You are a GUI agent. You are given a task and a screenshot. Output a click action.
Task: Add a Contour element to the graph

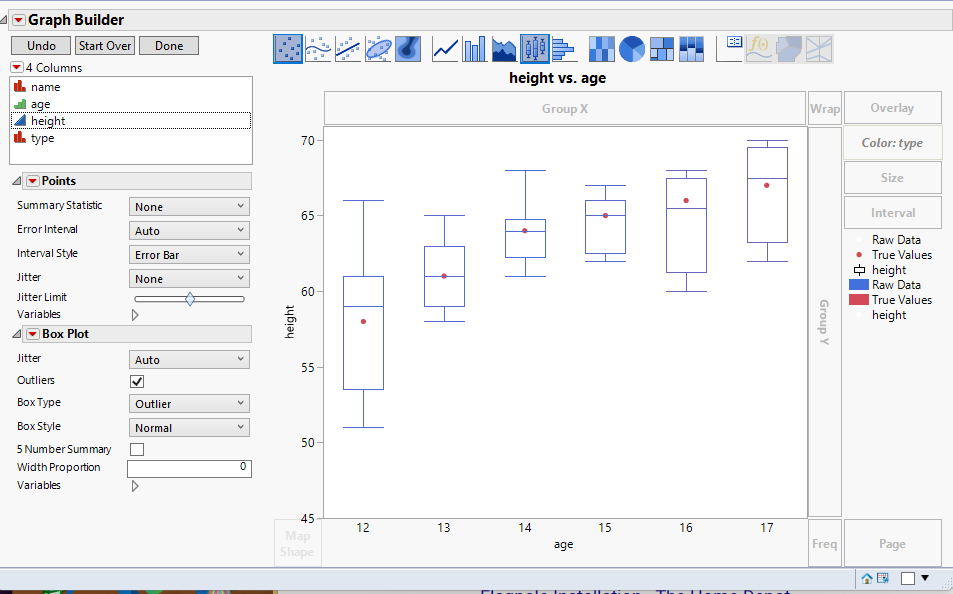pos(408,48)
